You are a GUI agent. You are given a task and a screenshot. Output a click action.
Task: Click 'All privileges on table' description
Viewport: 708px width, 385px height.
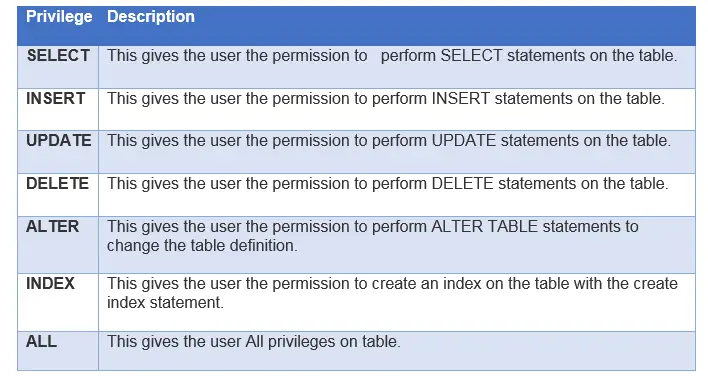(x=323, y=342)
